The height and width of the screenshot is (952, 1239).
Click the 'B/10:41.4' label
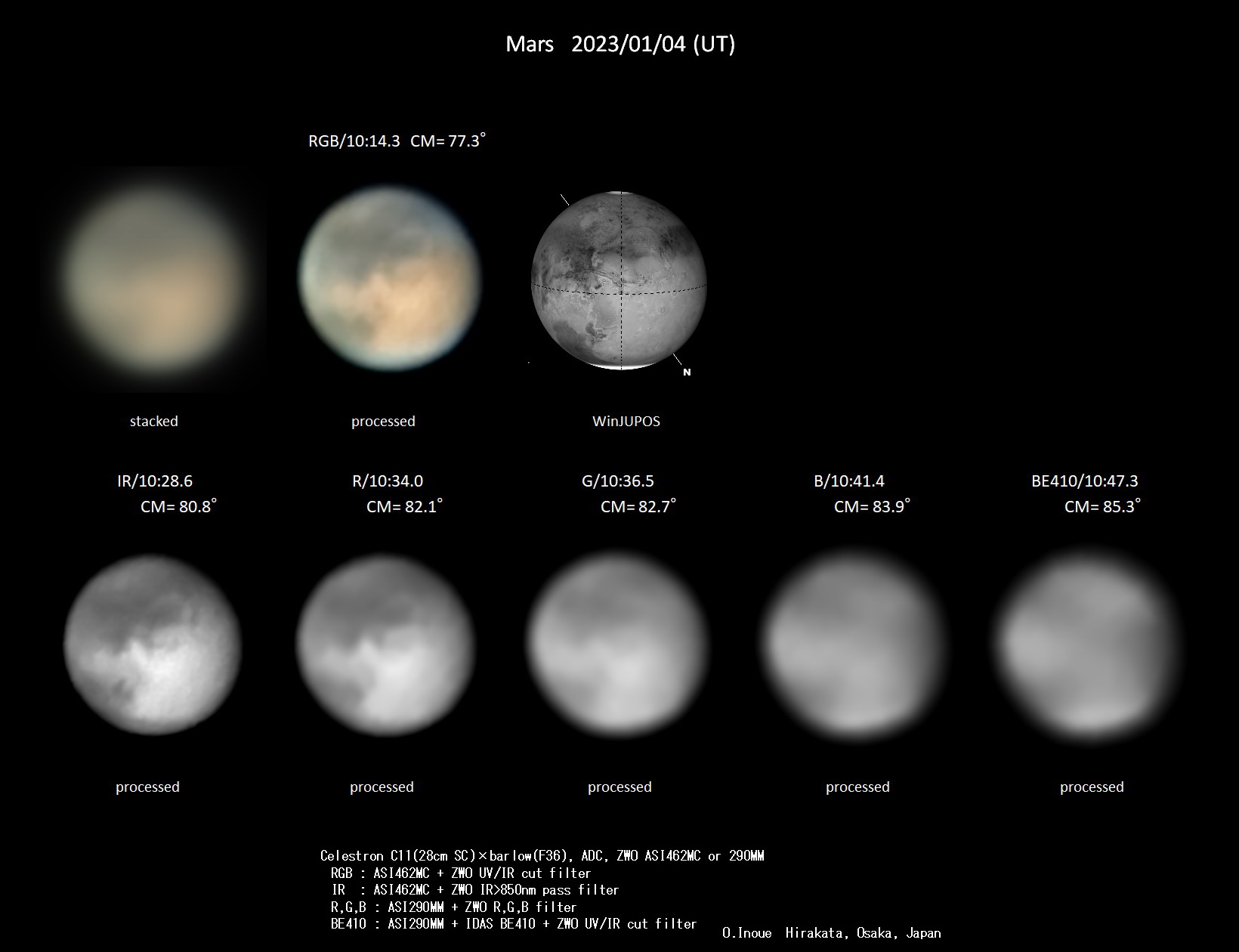[849, 481]
